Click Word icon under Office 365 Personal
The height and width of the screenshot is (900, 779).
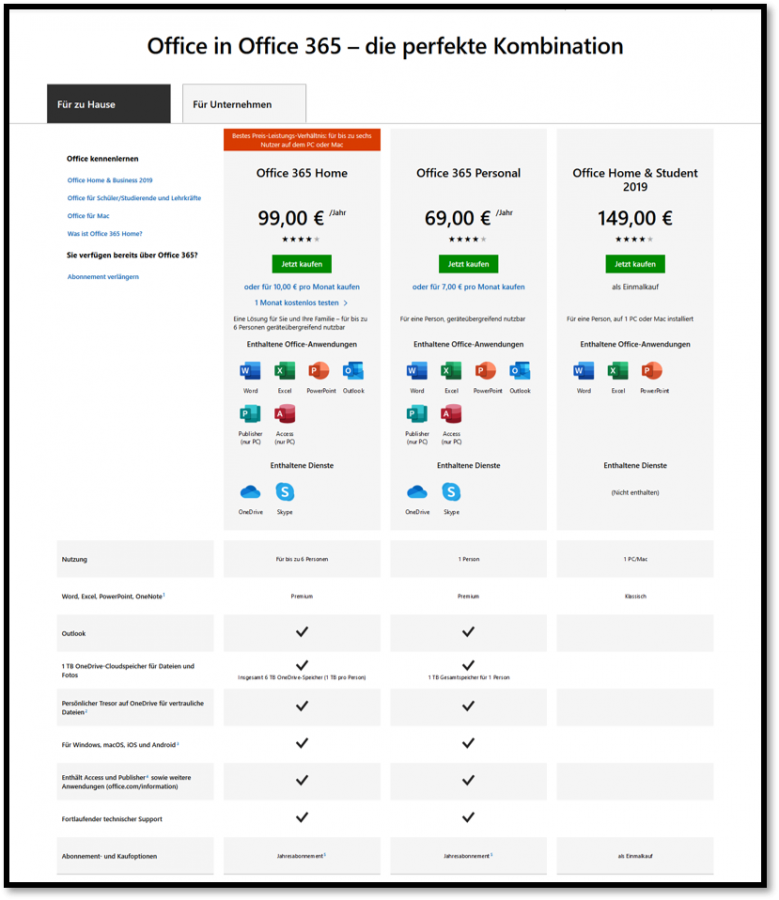(417, 371)
